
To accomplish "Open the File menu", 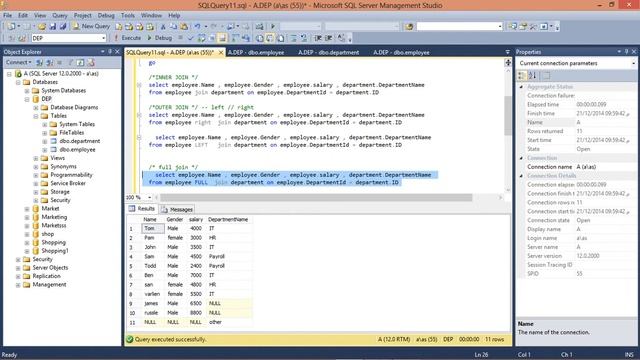I will [7, 16].
